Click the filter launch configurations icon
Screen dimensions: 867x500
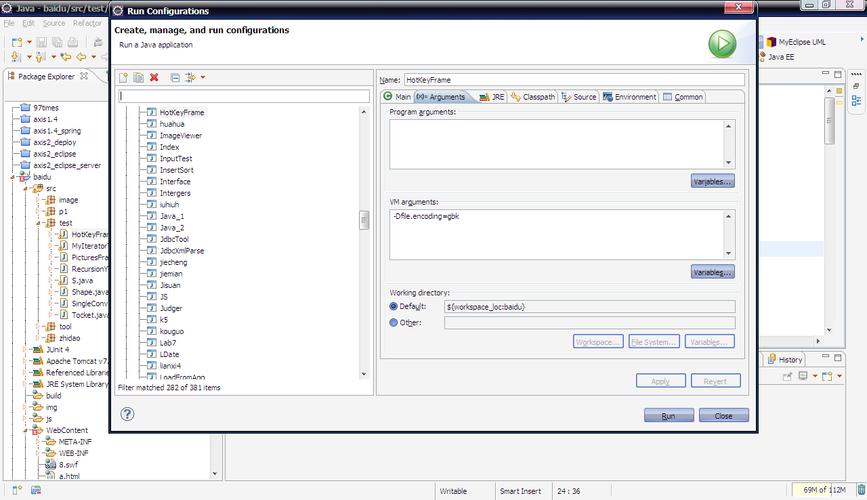coord(189,77)
